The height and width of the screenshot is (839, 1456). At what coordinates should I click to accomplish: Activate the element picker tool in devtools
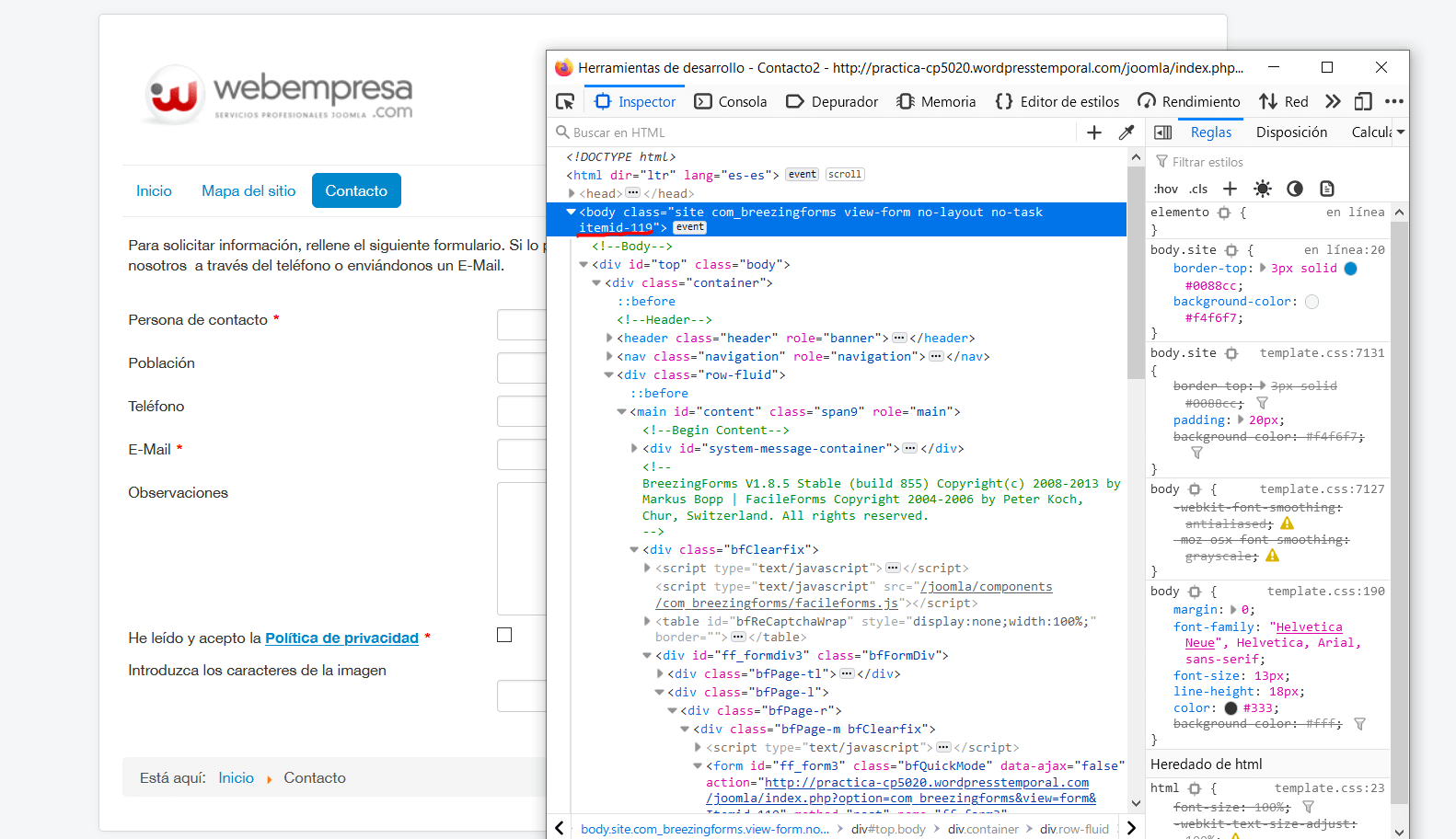click(x=565, y=101)
